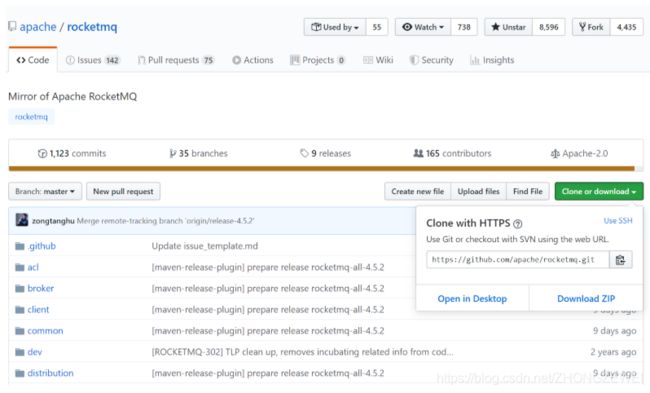This screenshot has width=650, height=393.
Task: Click the New pull request button
Action: point(123,192)
